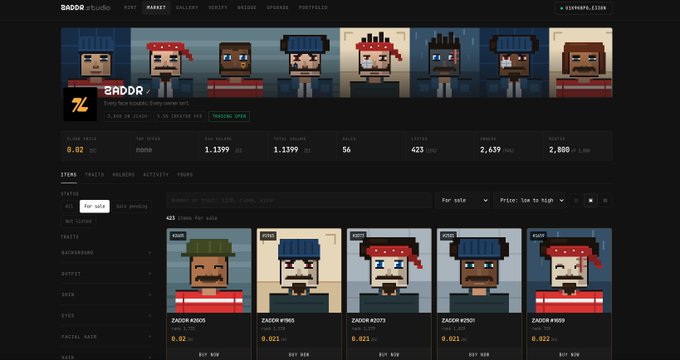
Task: Switch to the Items tab
Action: click(69, 175)
